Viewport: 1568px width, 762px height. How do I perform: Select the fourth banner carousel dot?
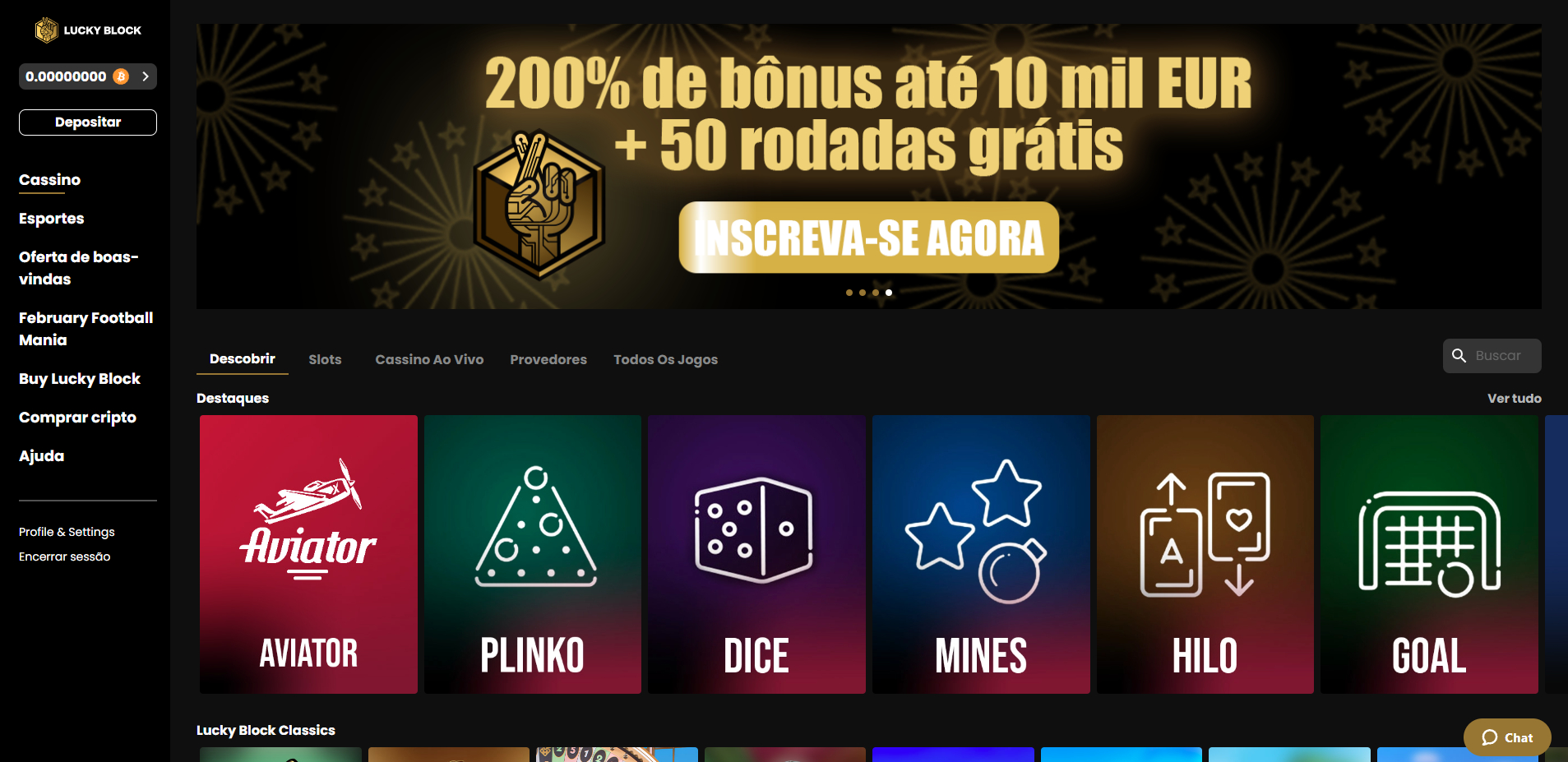point(889,293)
